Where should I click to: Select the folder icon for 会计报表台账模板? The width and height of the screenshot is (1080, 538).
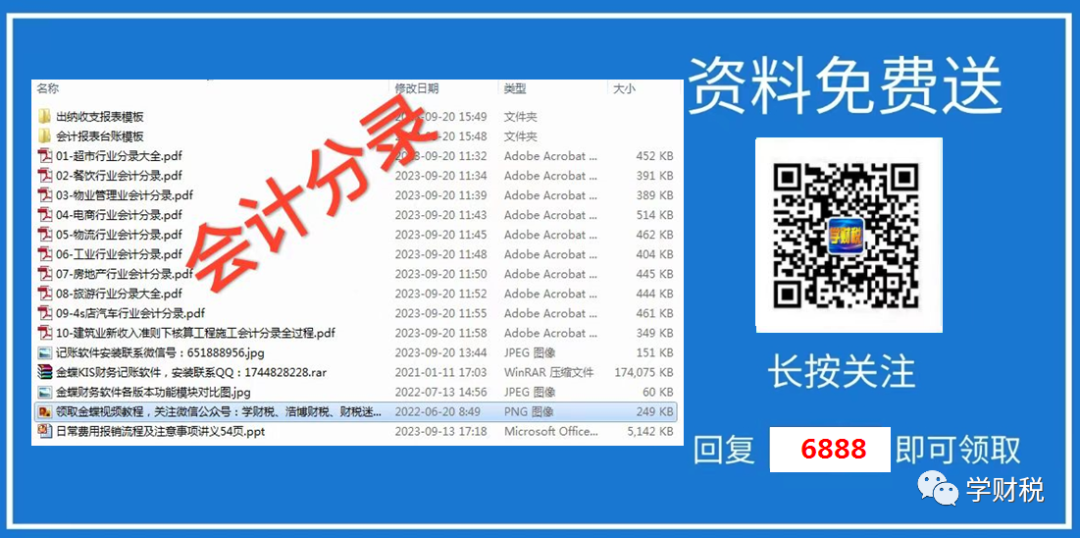(x=45, y=136)
